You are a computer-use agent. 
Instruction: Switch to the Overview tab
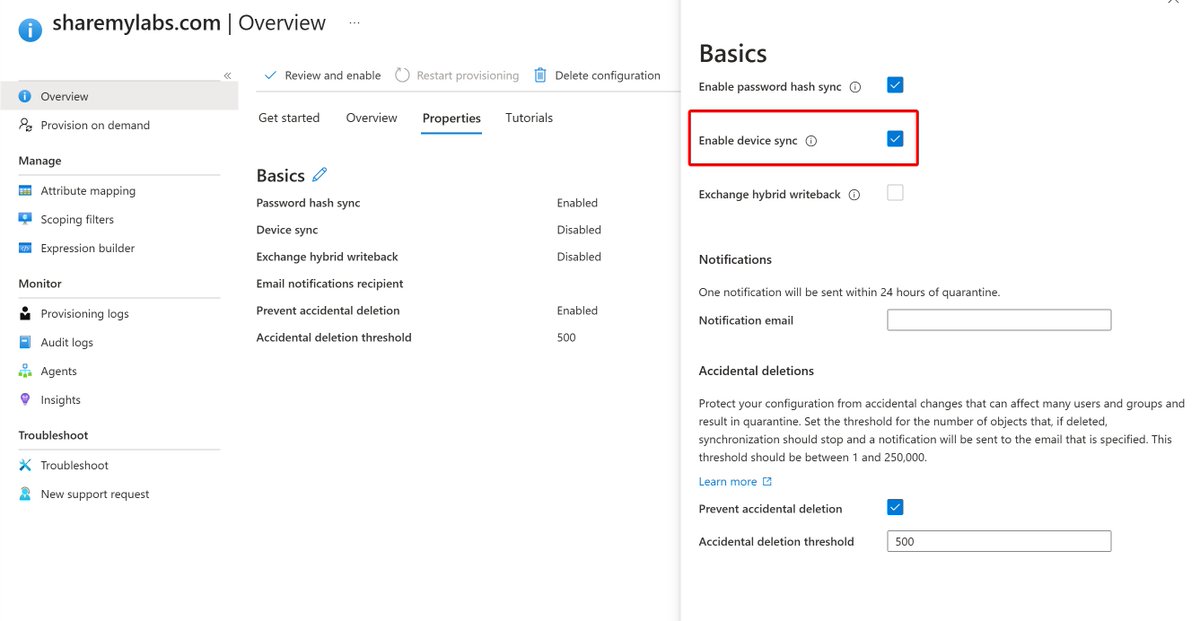click(371, 118)
